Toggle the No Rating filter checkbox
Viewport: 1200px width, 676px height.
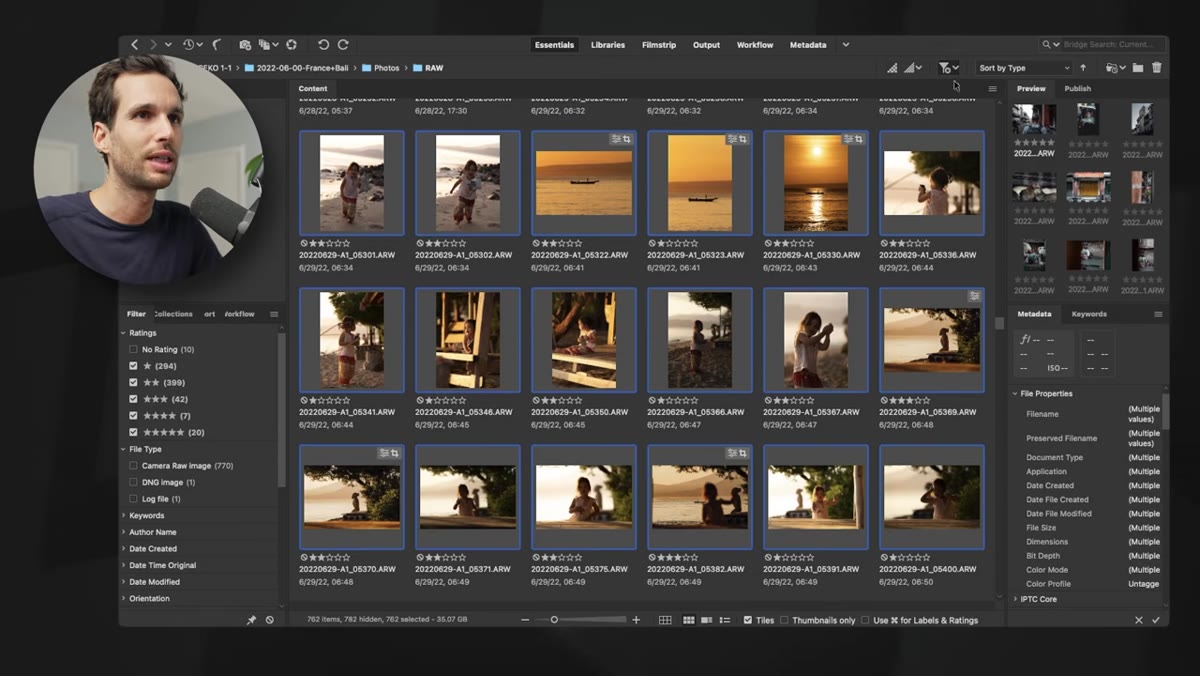133,349
